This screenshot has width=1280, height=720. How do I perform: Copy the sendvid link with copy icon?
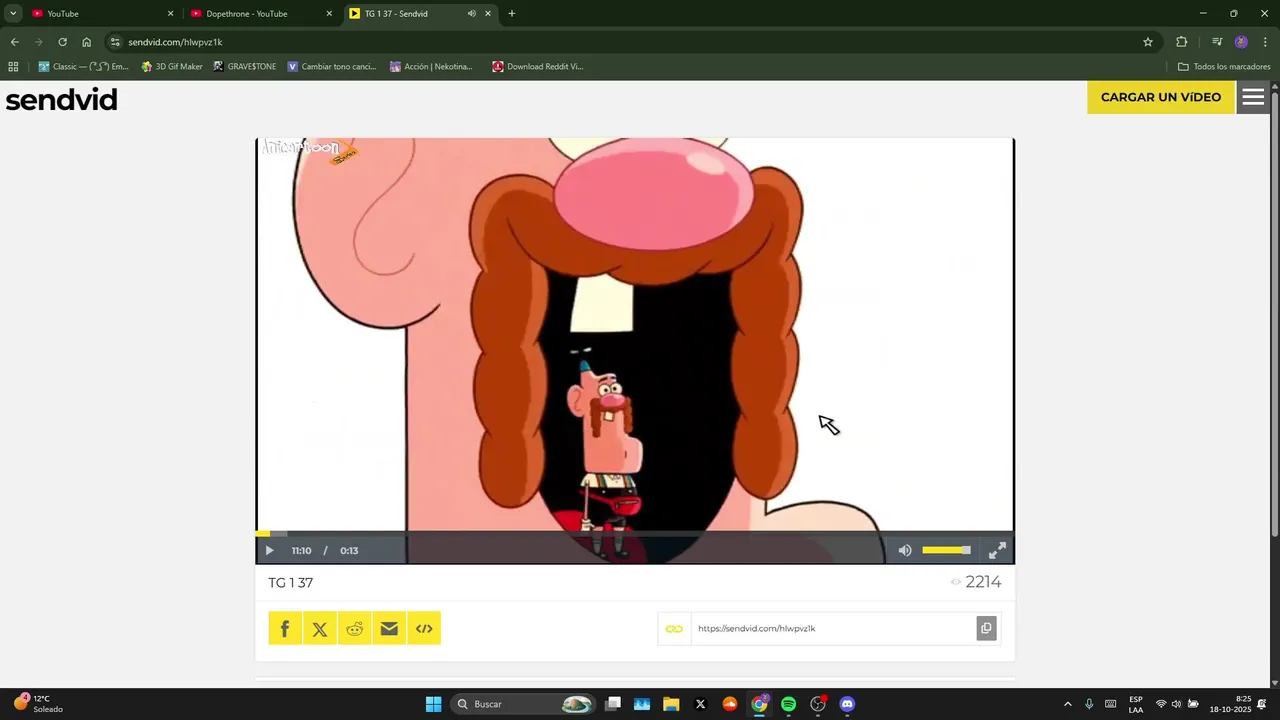click(986, 628)
